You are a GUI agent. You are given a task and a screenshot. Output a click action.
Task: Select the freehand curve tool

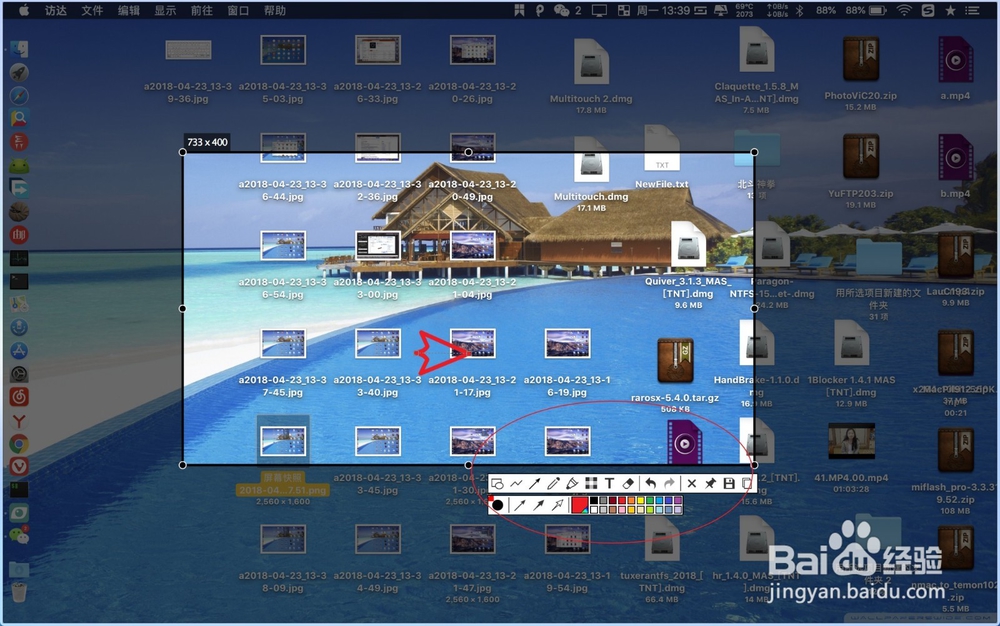(516, 483)
